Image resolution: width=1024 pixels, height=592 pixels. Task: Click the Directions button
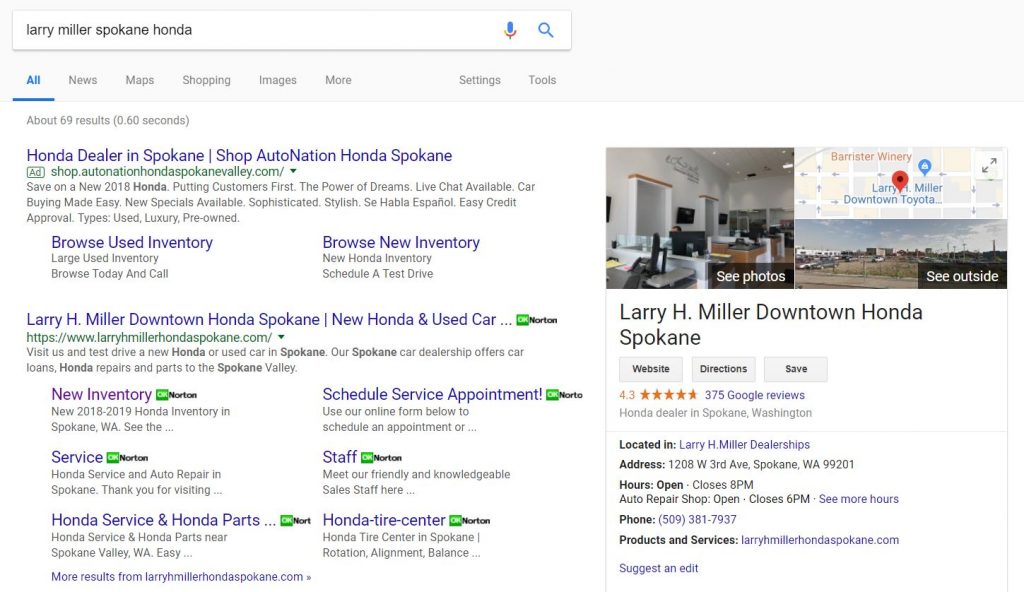[724, 369]
